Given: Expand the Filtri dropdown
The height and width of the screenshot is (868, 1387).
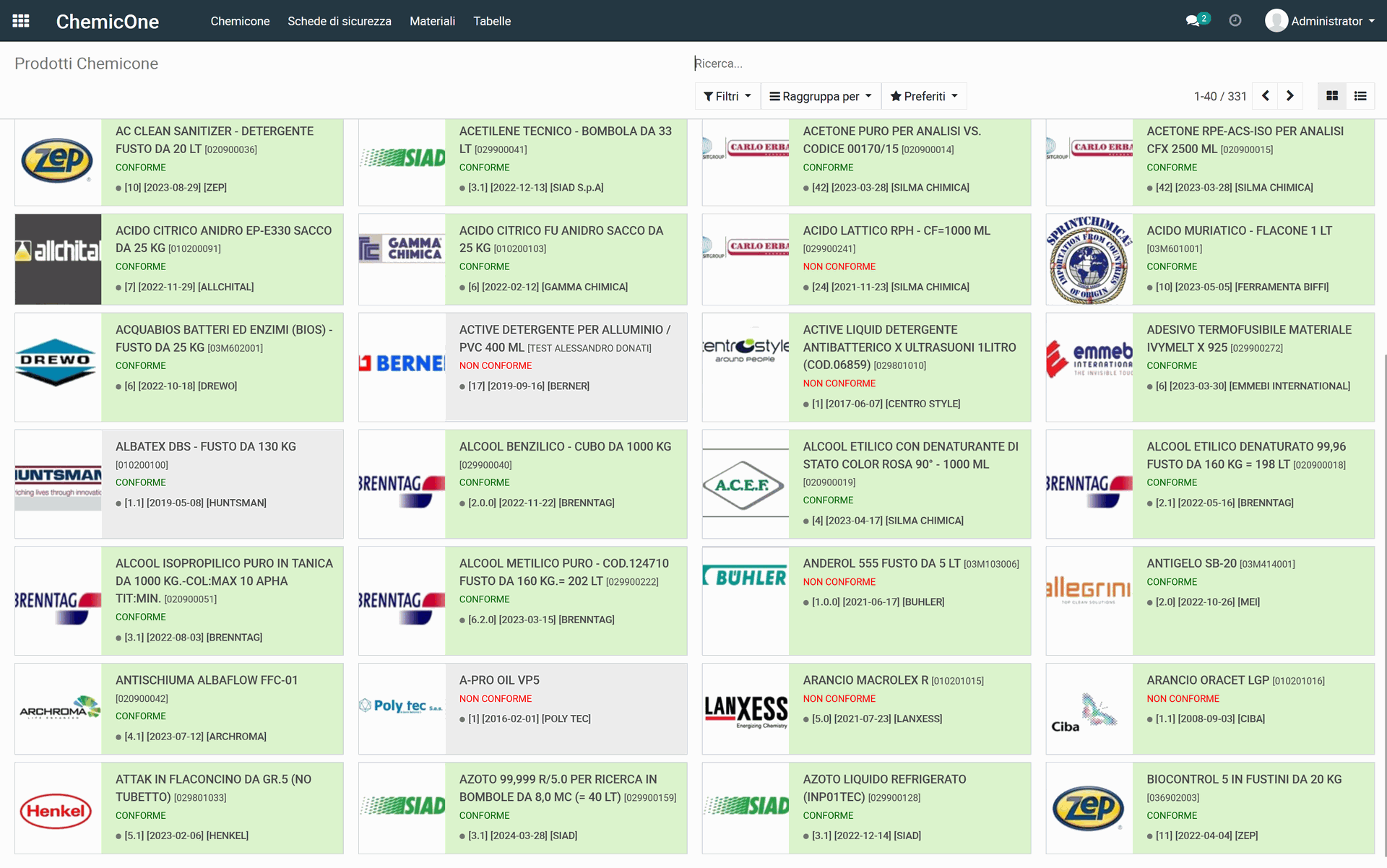Looking at the screenshot, I should (727, 96).
